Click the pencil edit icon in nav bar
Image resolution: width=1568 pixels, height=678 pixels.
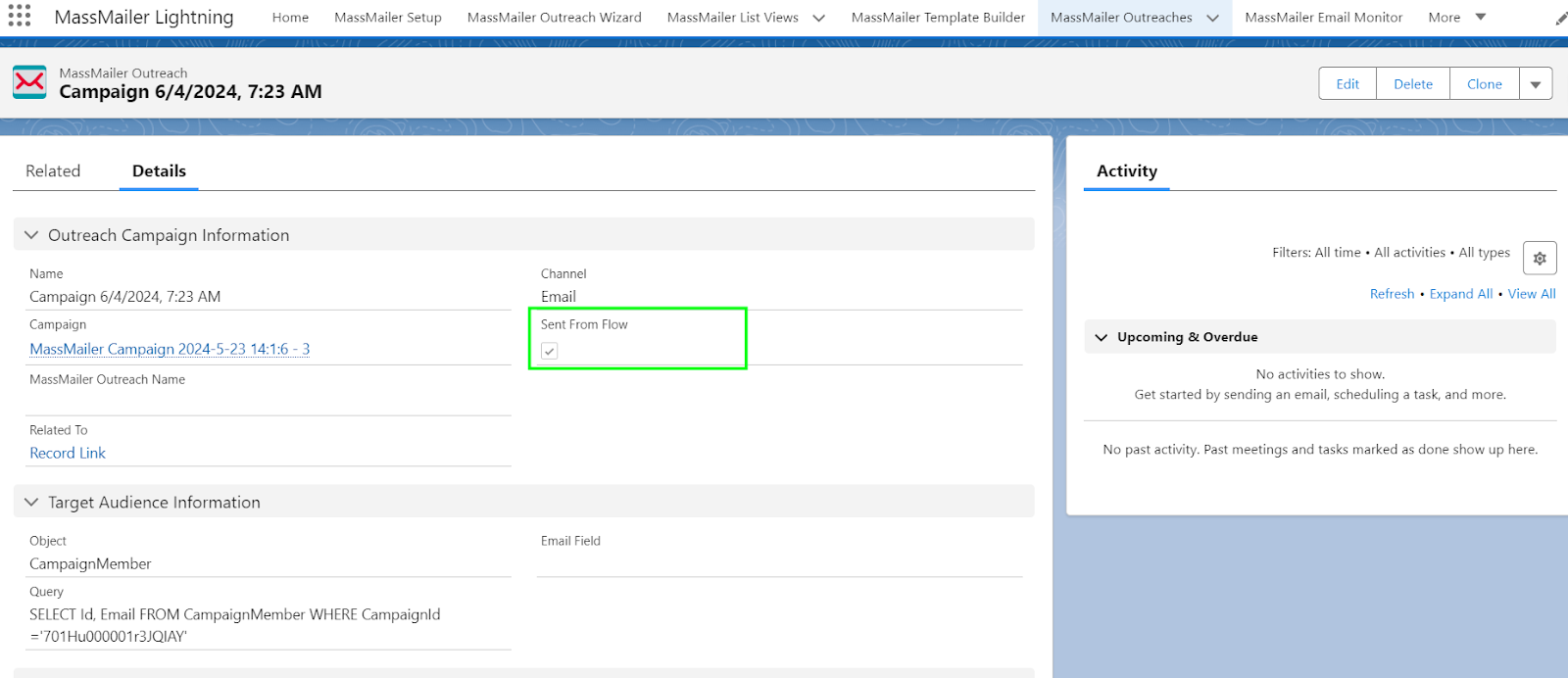click(x=1561, y=19)
